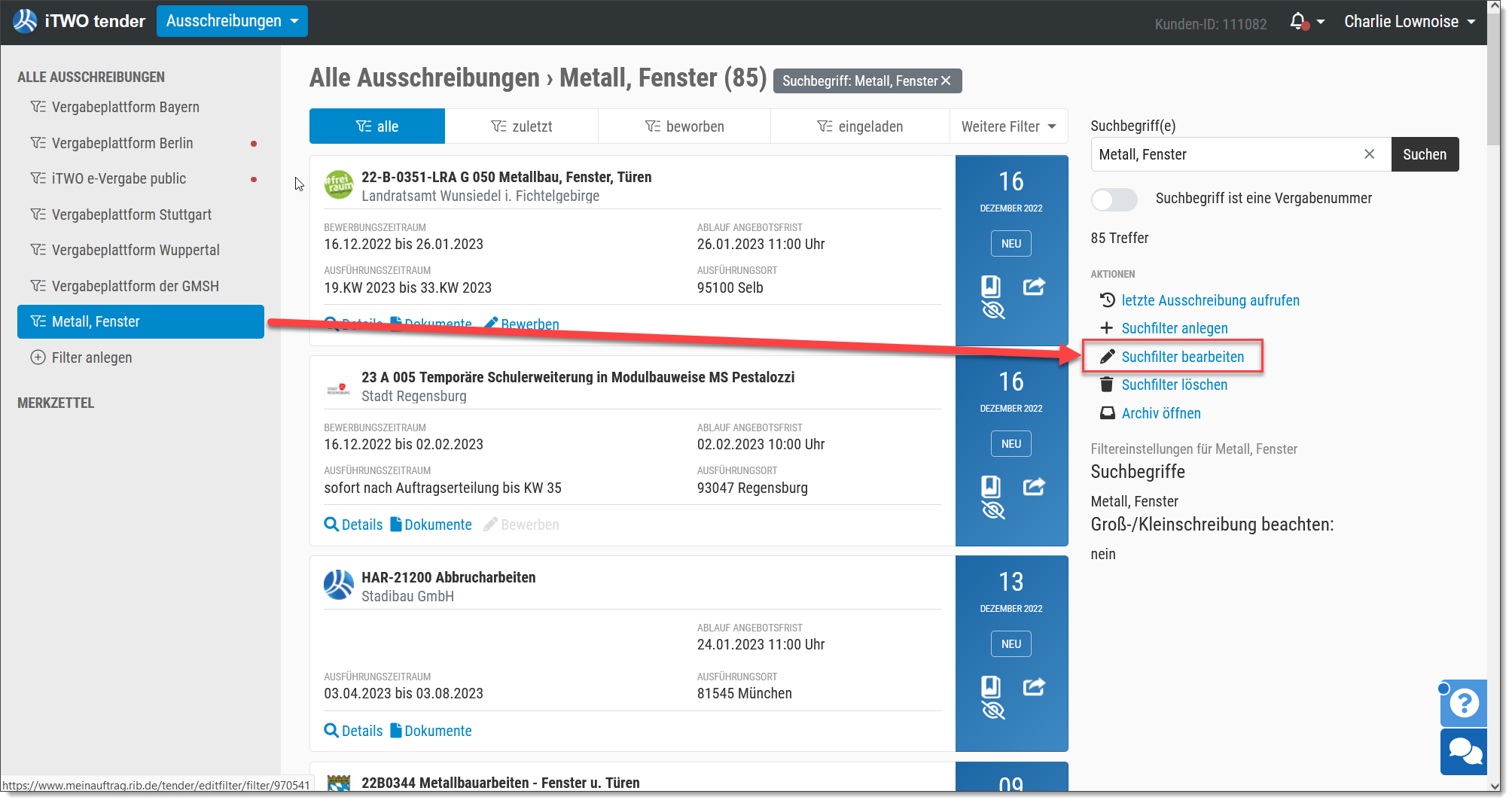Share the HAR-21200 Abbrucharbeiten tender

(x=1034, y=686)
